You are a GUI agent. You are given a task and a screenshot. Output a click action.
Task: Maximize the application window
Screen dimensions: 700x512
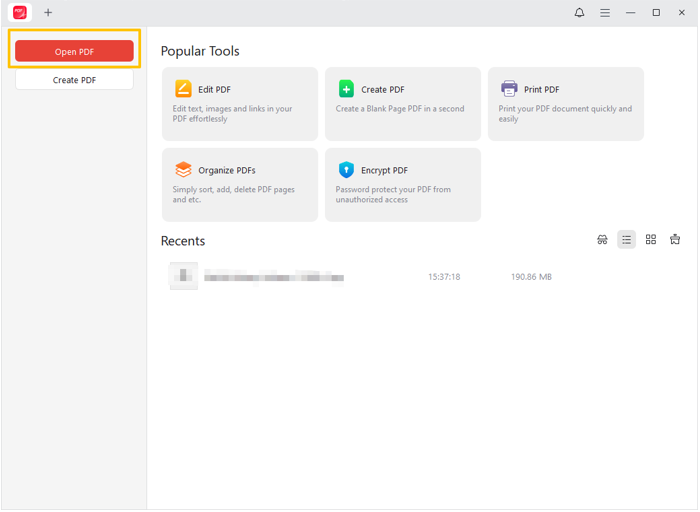tap(656, 13)
